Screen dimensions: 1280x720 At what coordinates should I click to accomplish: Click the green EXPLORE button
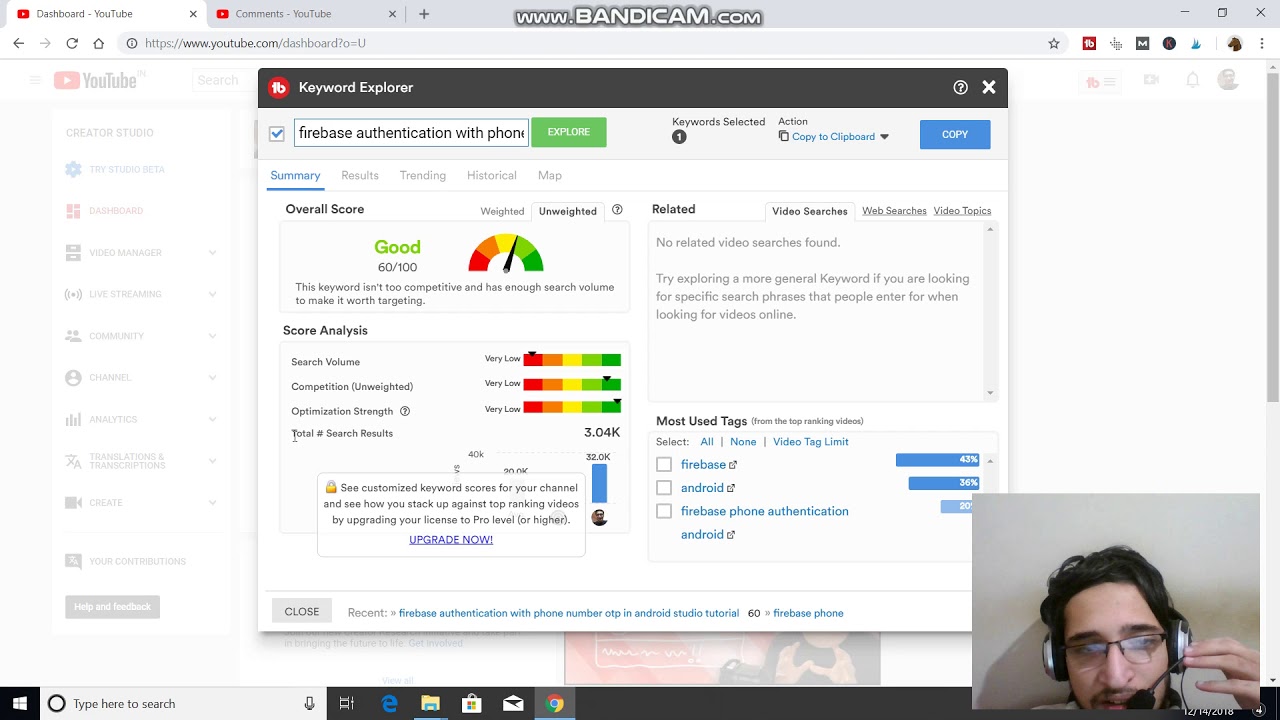click(569, 132)
